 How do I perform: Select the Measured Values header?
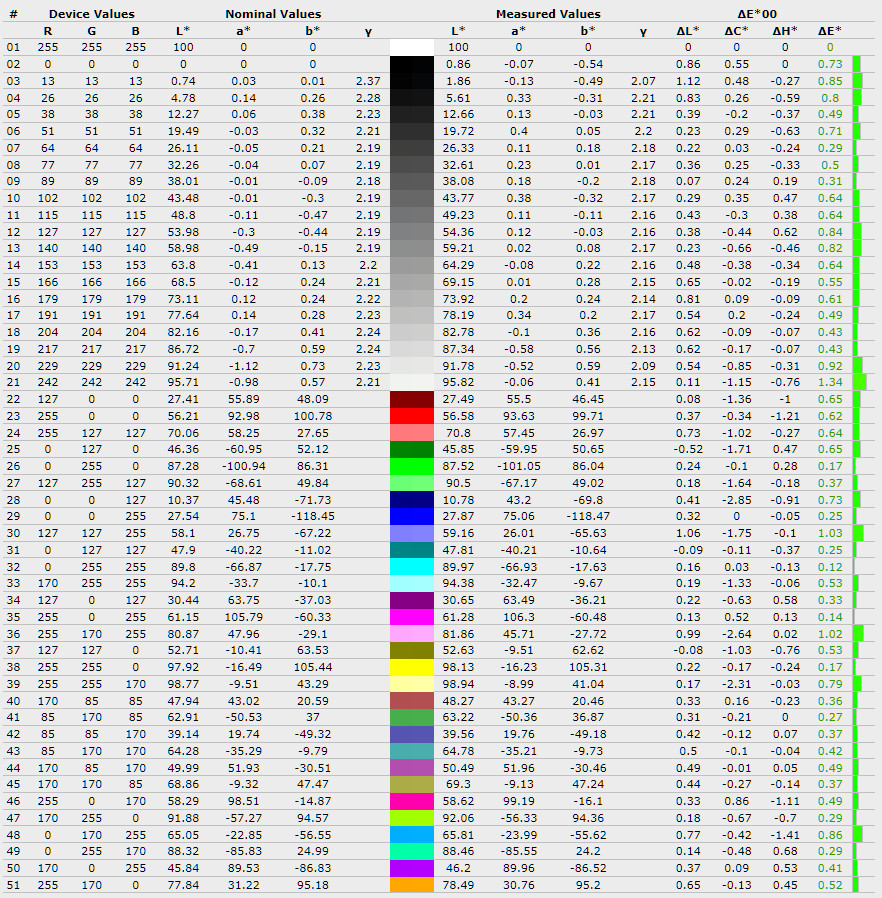tap(548, 14)
